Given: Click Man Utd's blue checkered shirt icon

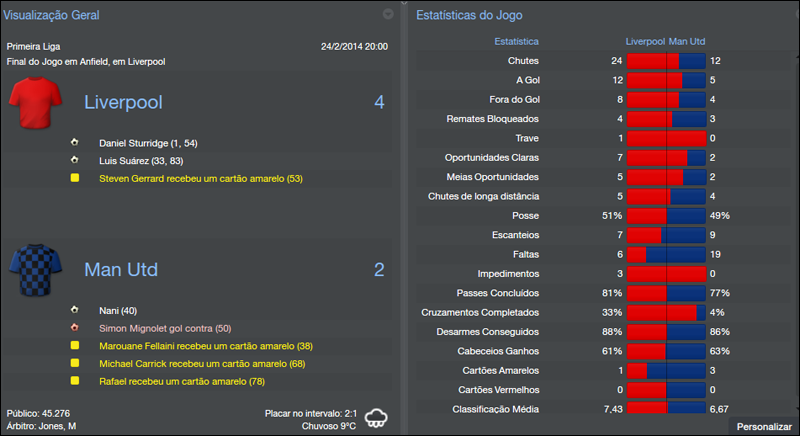Looking at the screenshot, I should (36, 269).
